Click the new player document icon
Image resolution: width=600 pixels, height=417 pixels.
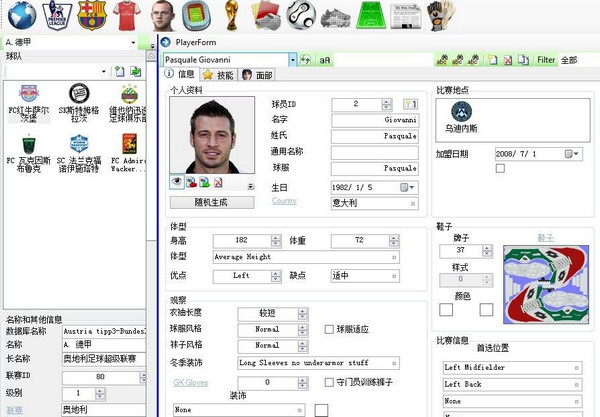[492, 60]
